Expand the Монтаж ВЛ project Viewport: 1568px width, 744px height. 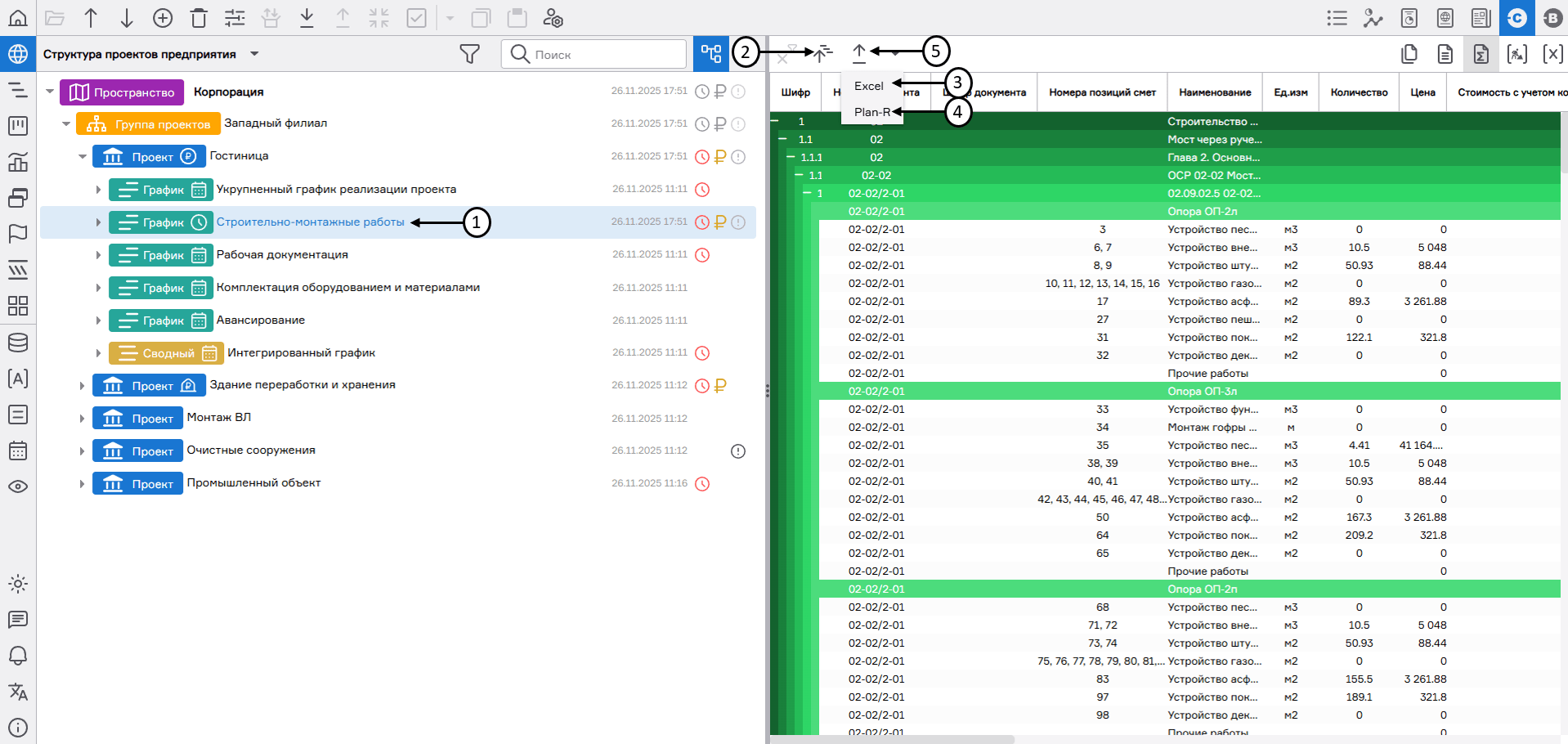[x=82, y=419]
